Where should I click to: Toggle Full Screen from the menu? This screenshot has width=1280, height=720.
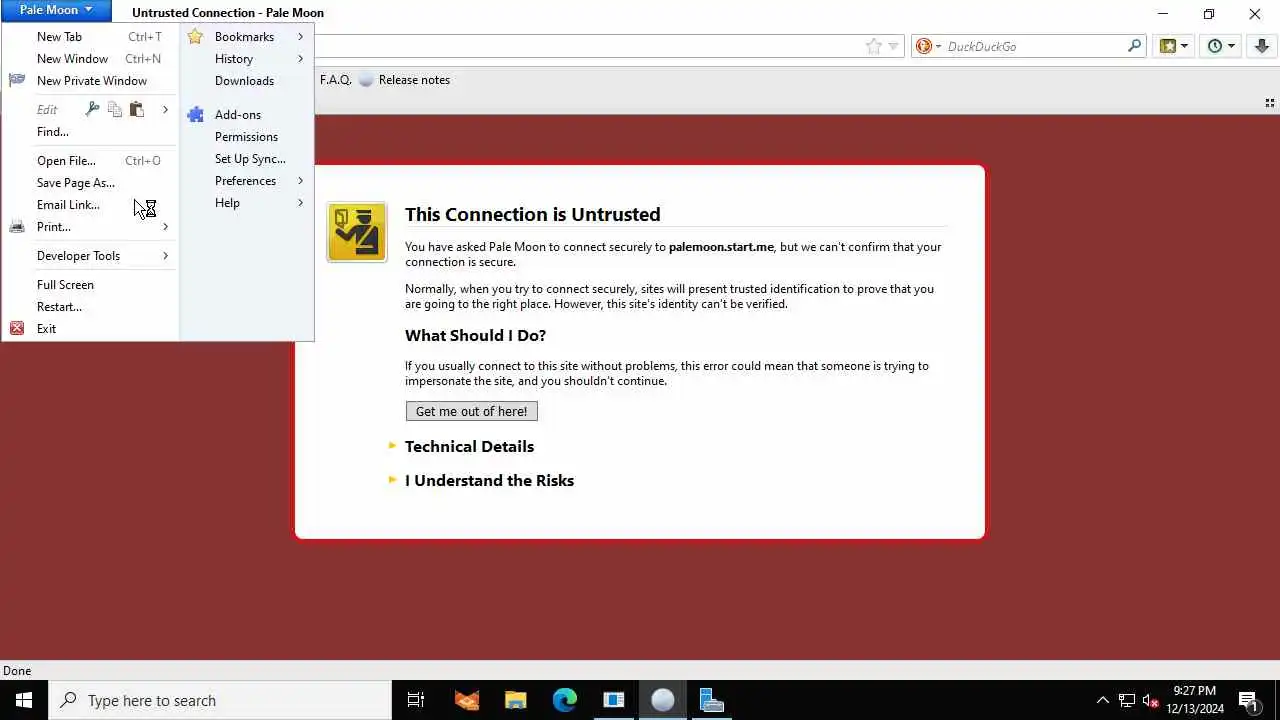pos(91,285)
